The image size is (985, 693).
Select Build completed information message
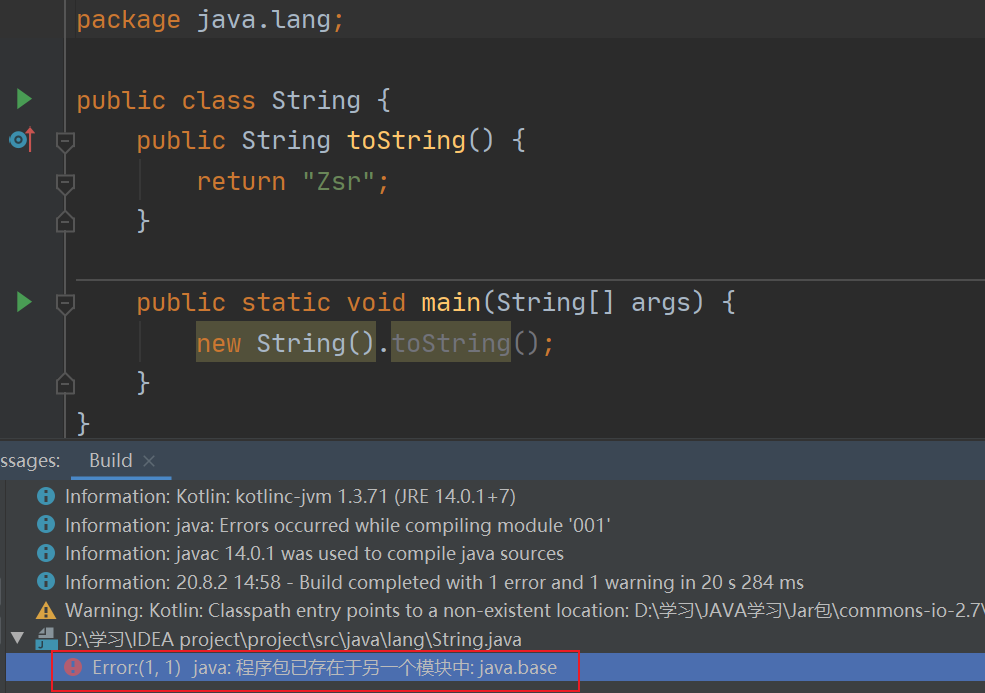tap(434, 582)
